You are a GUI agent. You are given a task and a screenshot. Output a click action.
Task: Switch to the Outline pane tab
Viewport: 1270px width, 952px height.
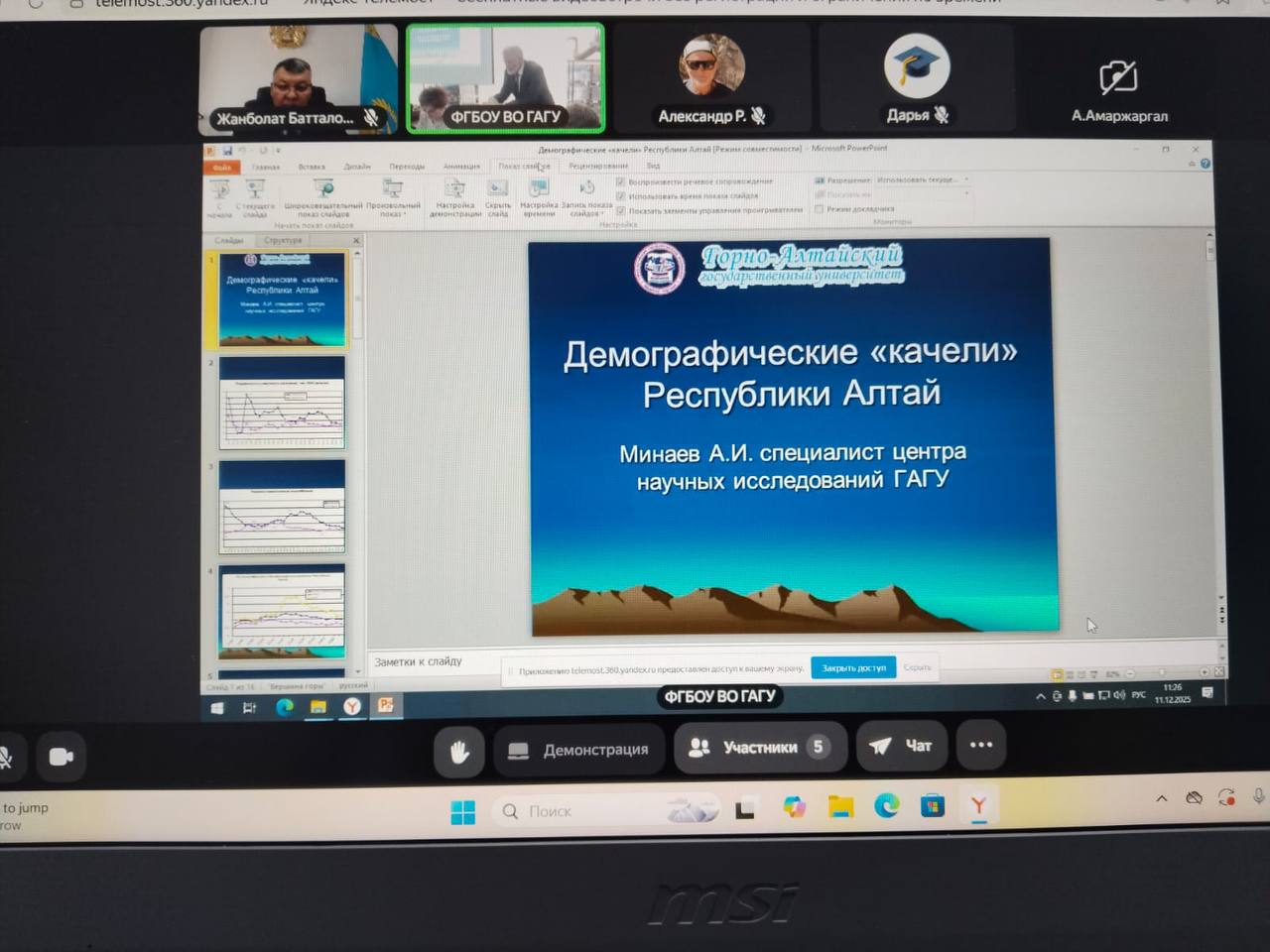click(x=284, y=240)
